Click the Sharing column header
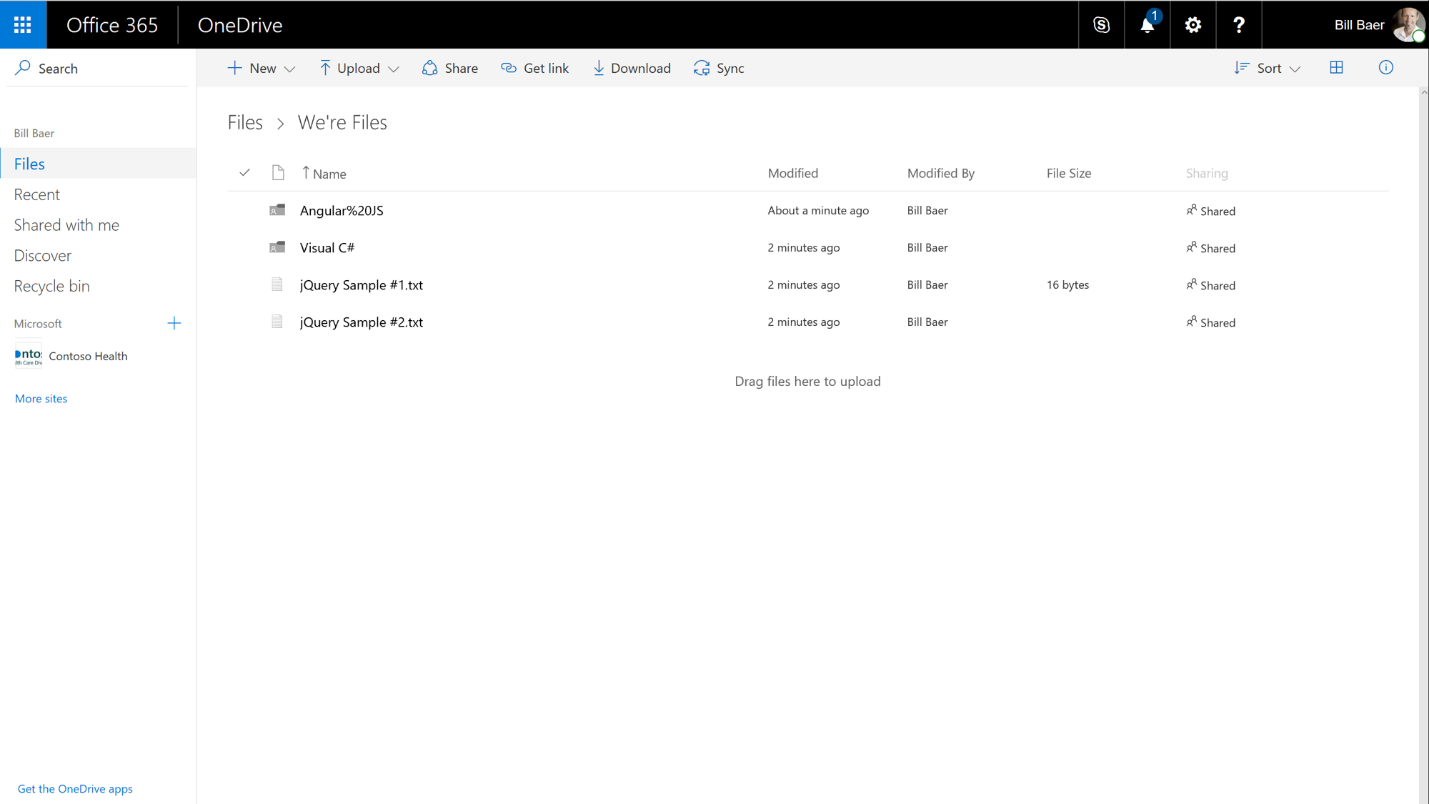Image resolution: width=1429 pixels, height=804 pixels. point(1207,173)
